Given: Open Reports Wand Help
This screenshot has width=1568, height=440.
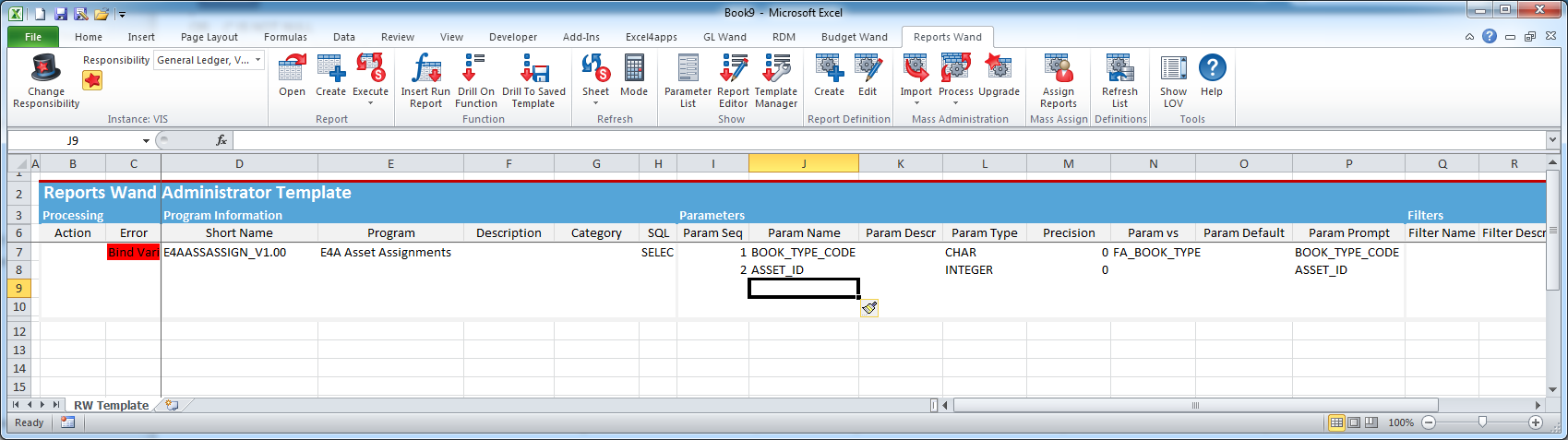Looking at the screenshot, I should 1212,67.
